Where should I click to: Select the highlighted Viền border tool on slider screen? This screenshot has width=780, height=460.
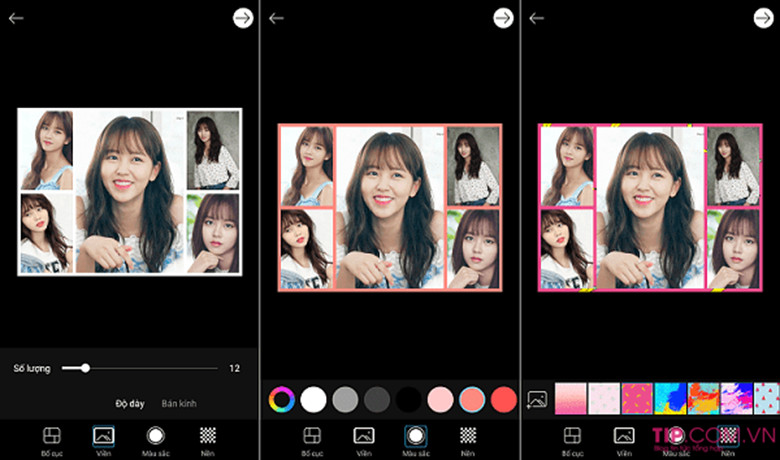click(x=103, y=441)
